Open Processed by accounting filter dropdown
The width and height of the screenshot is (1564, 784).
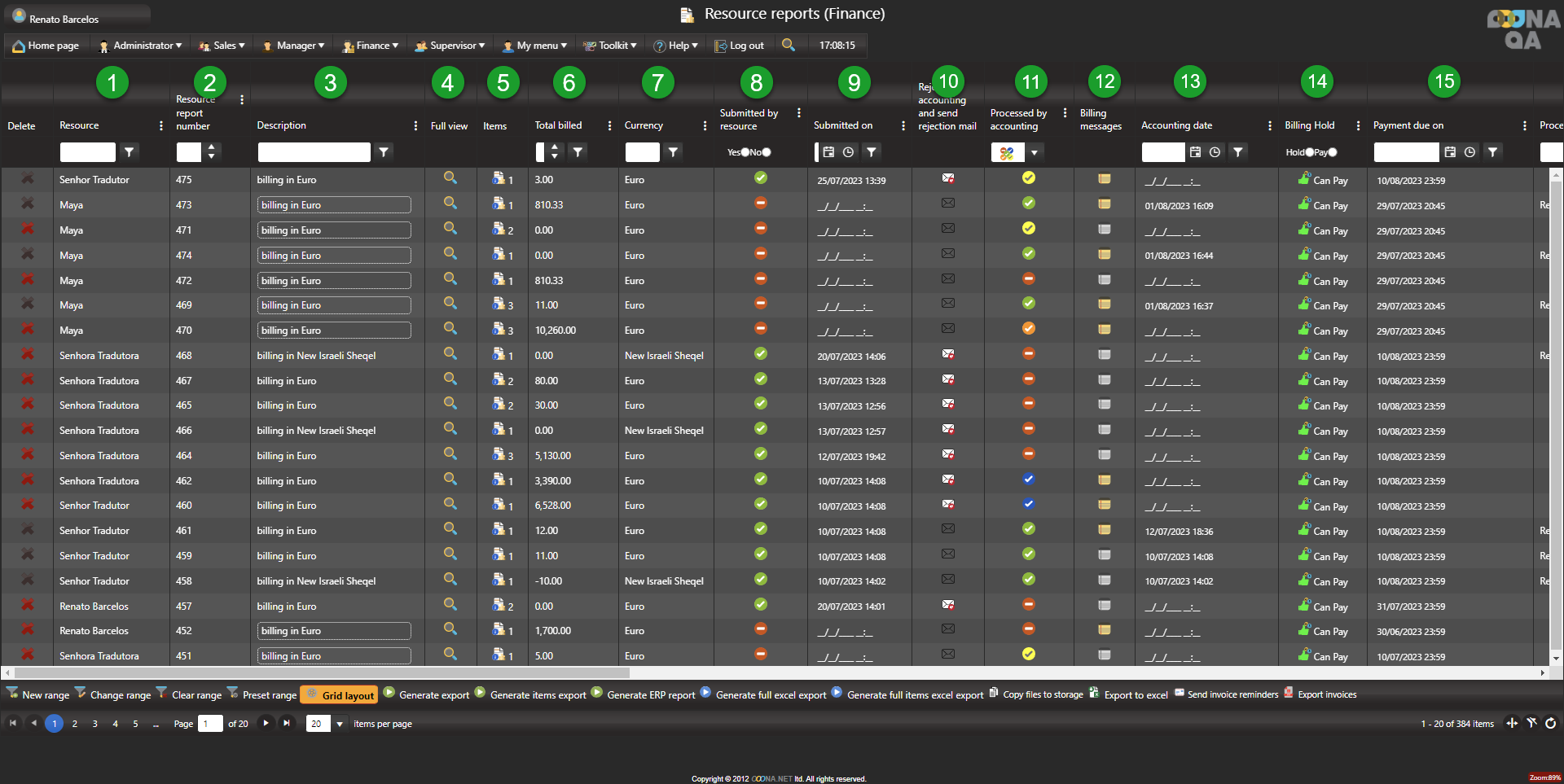coord(1034,152)
